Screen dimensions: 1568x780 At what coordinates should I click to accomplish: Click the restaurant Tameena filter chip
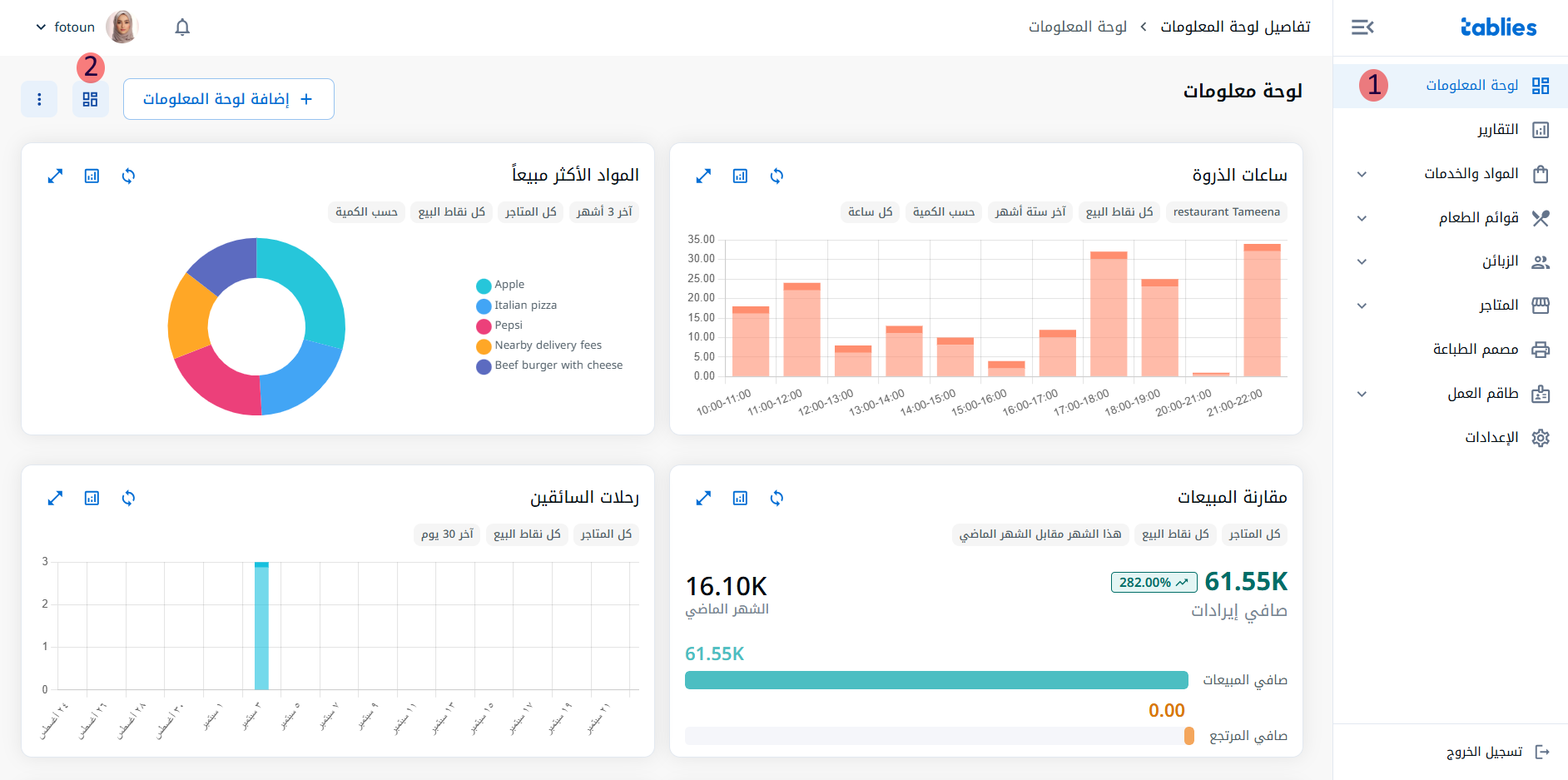[x=1226, y=212]
